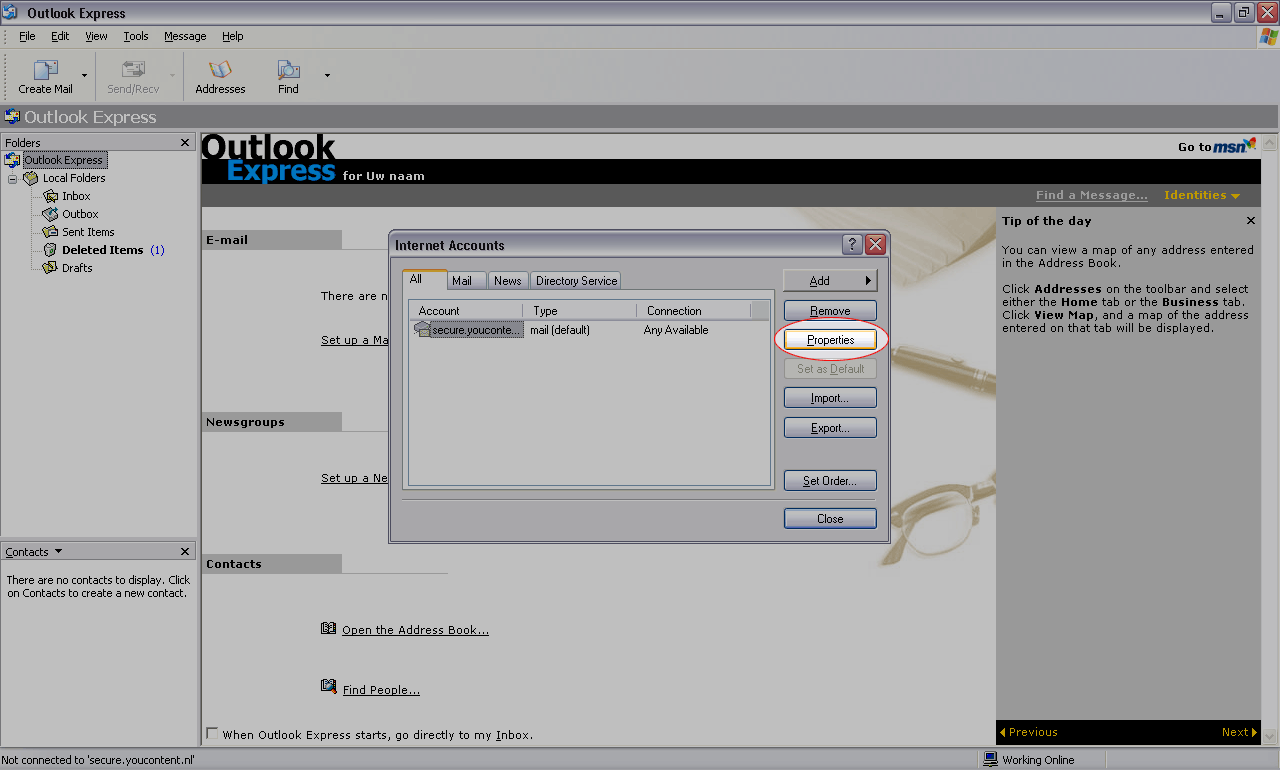Select the Drafts folder in tree
The height and width of the screenshot is (770, 1280).
point(76,268)
